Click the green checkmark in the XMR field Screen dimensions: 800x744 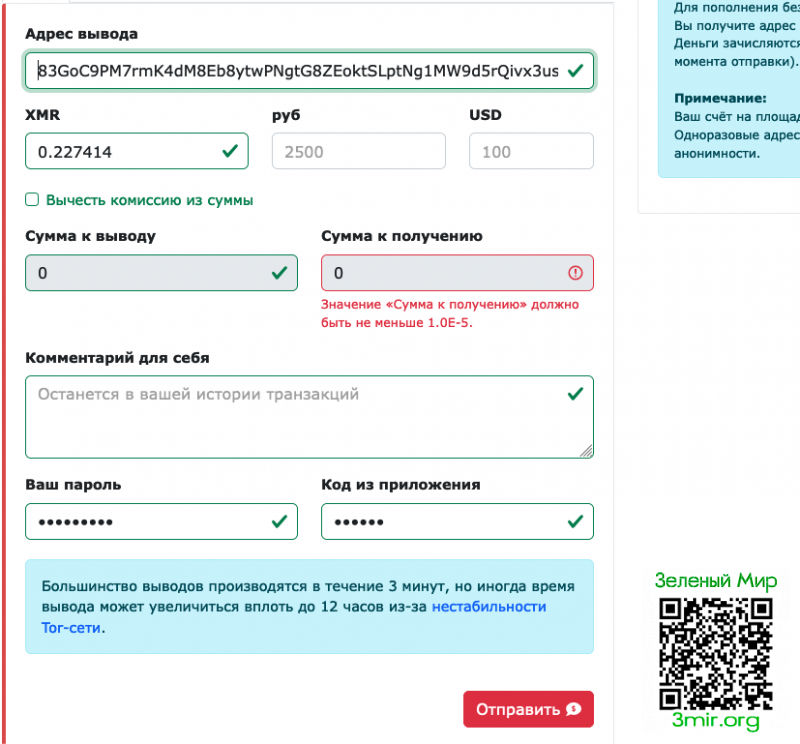click(x=230, y=151)
